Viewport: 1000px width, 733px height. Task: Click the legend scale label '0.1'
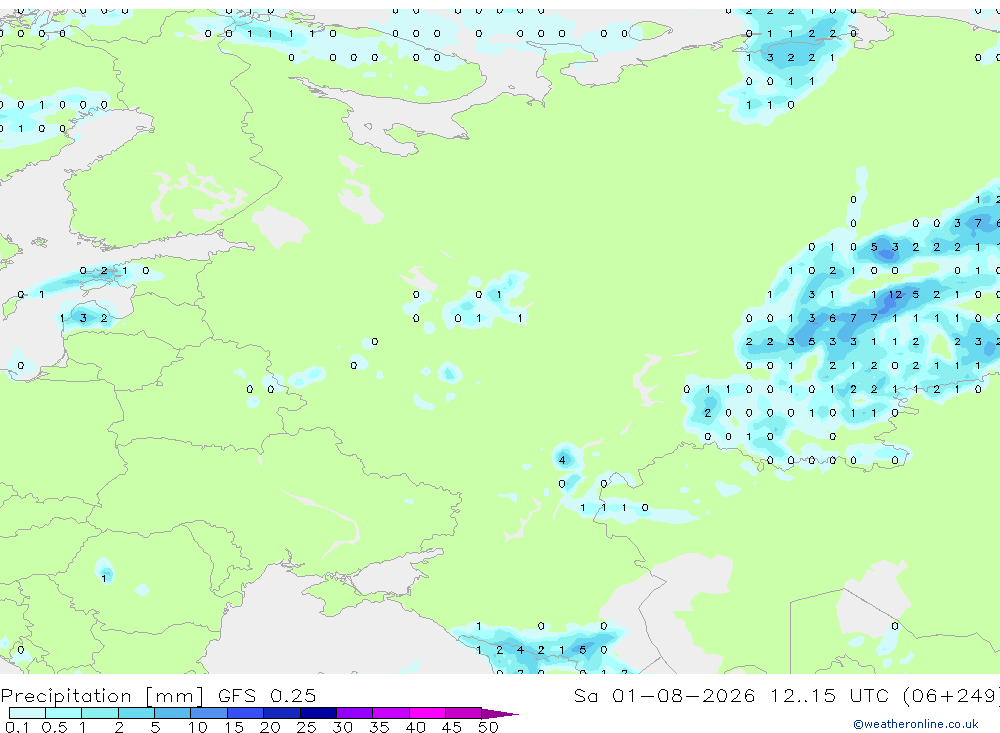coord(17,727)
